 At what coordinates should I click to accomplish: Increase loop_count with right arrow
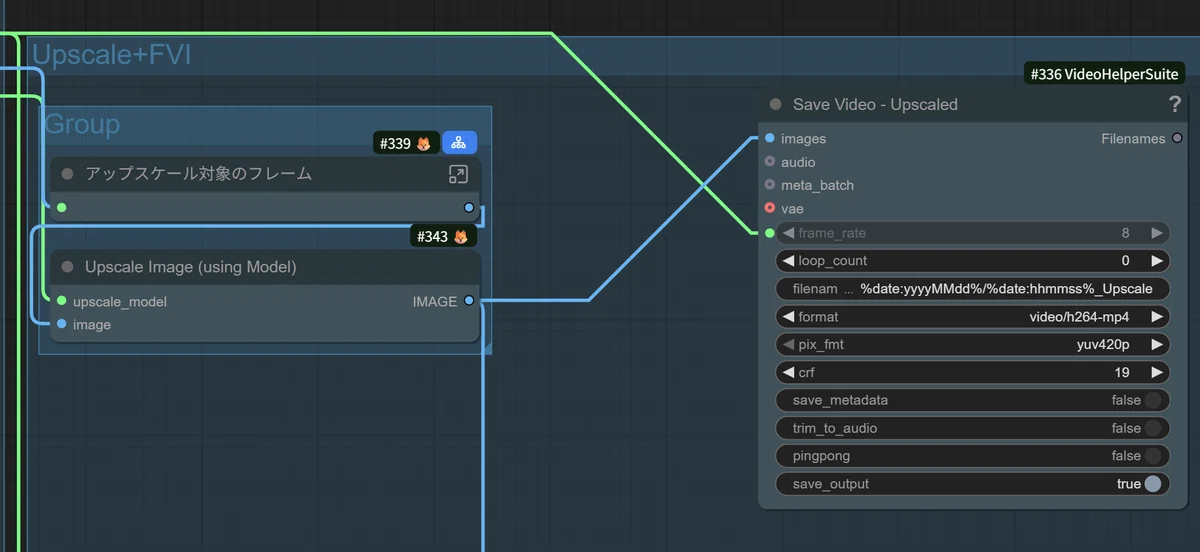(x=1157, y=261)
